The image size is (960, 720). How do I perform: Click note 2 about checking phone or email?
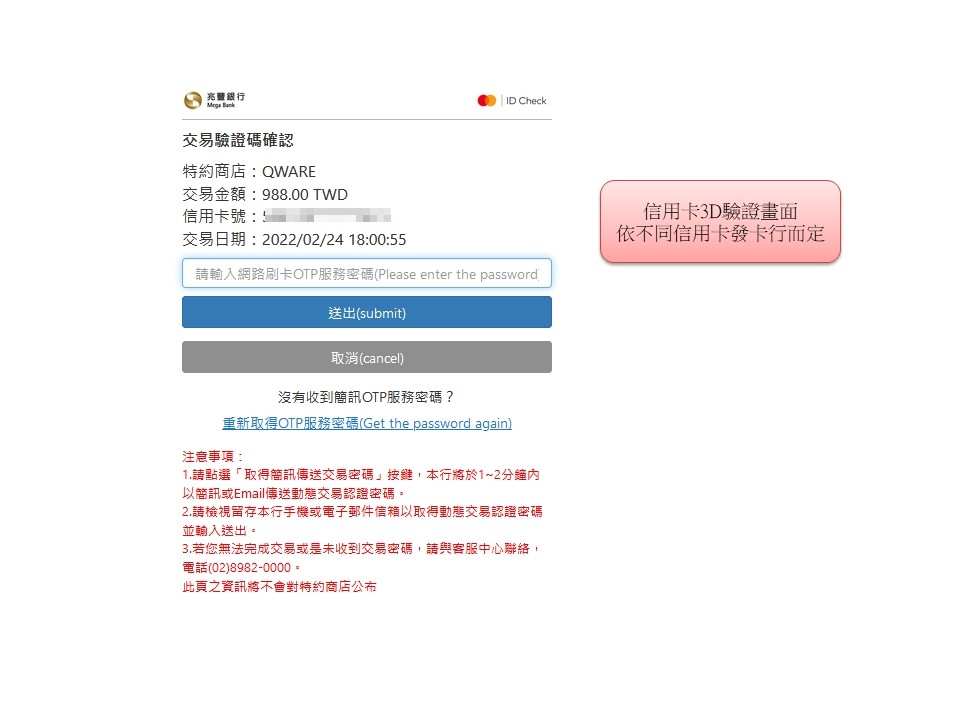[362, 521]
